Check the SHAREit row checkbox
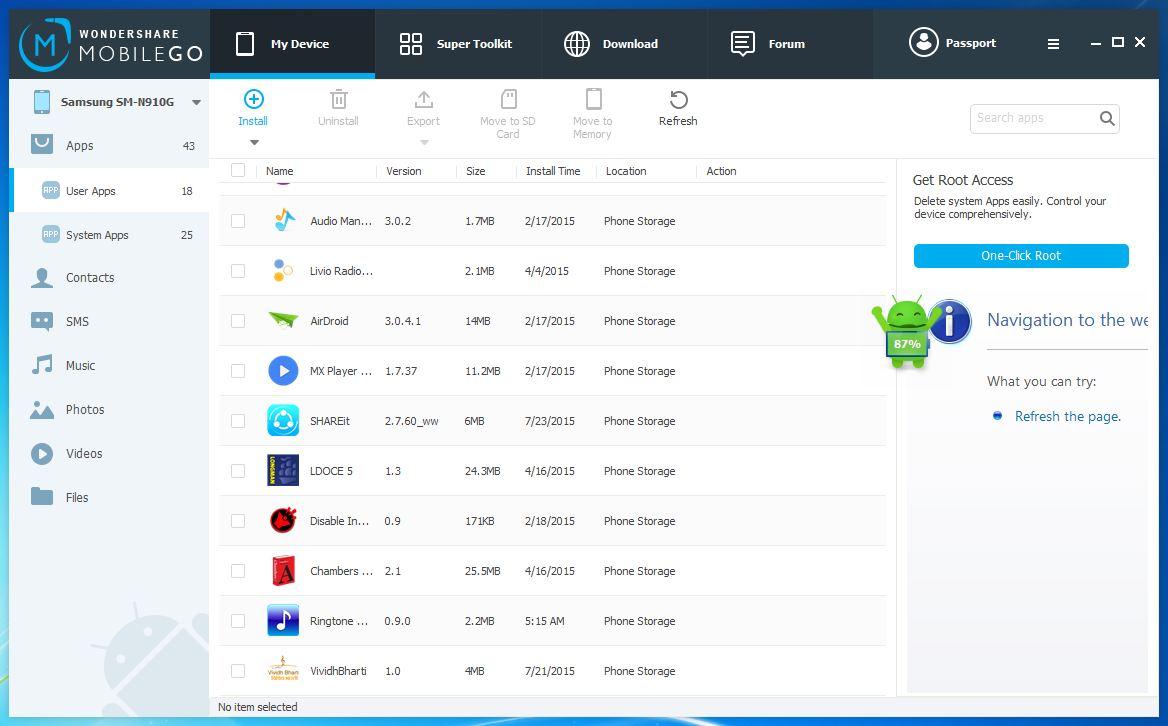1168x726 pixels. [x=238, y=421]
